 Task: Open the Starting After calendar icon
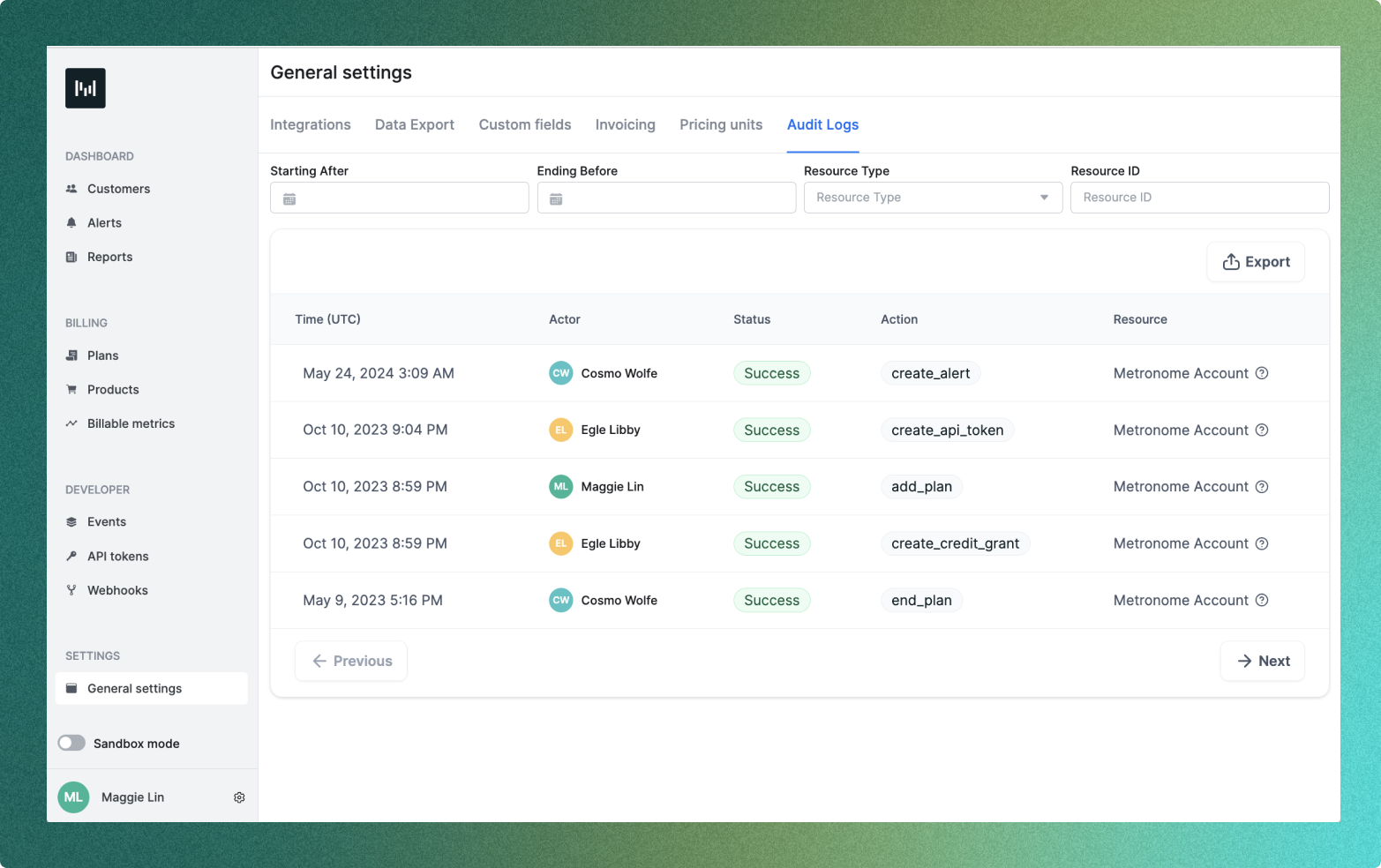point(289,198)
